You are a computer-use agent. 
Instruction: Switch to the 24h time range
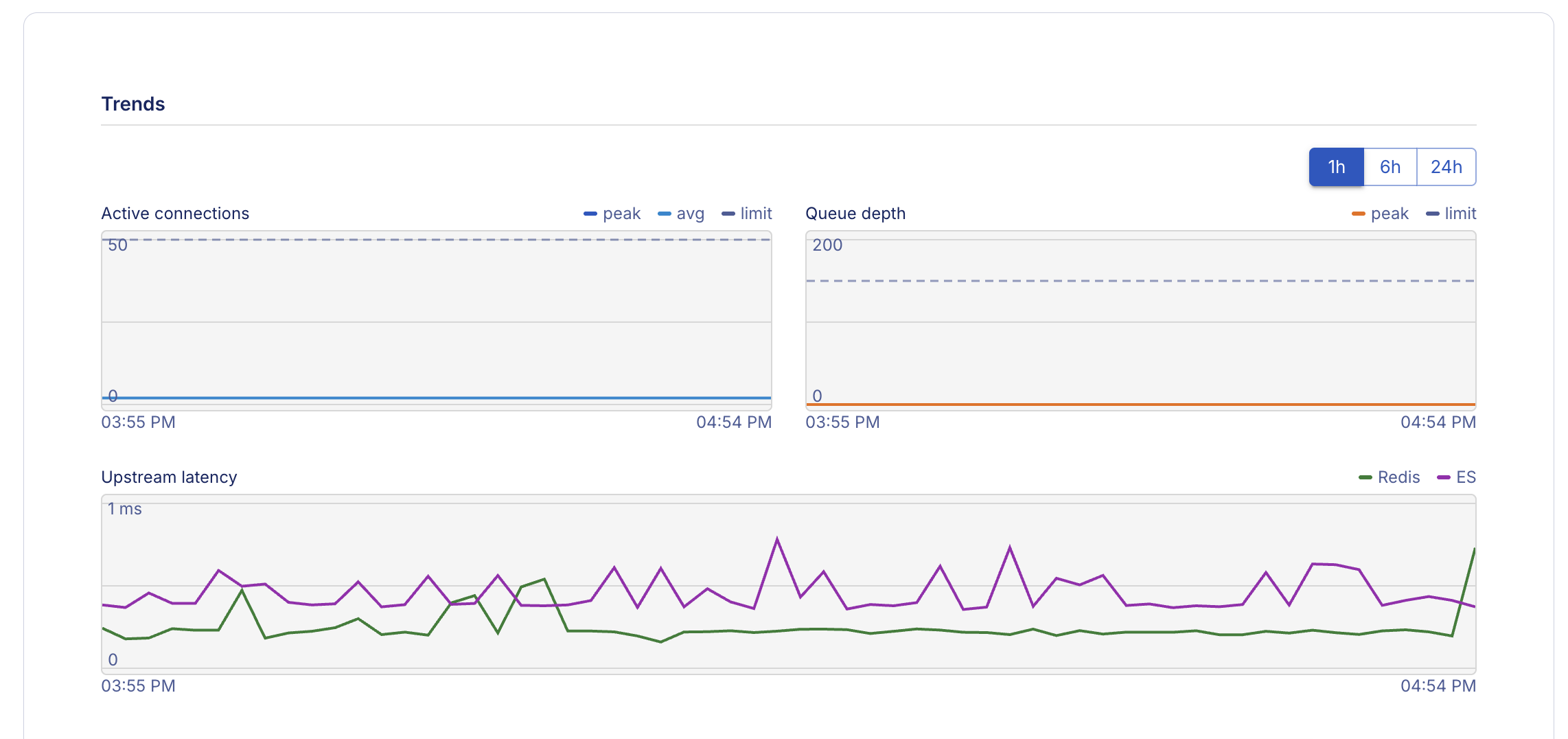point(1446,167)
